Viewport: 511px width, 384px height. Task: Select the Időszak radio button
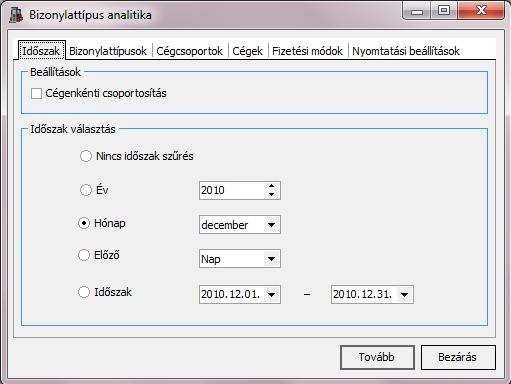[x=84, y=292]
